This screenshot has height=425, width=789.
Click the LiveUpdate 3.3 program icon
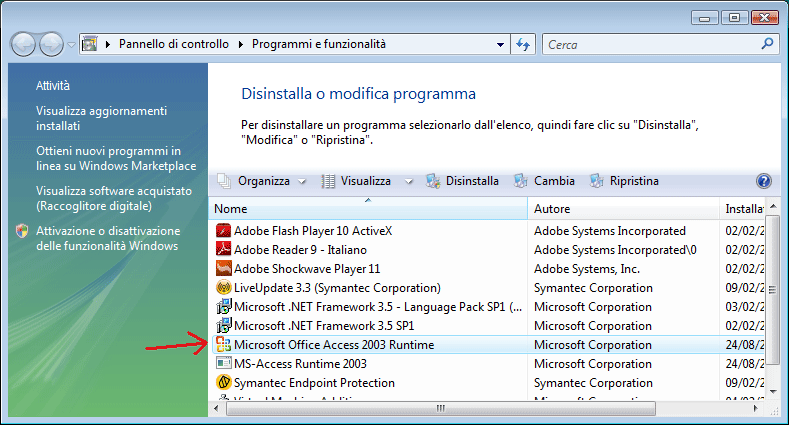coord(224,288)
